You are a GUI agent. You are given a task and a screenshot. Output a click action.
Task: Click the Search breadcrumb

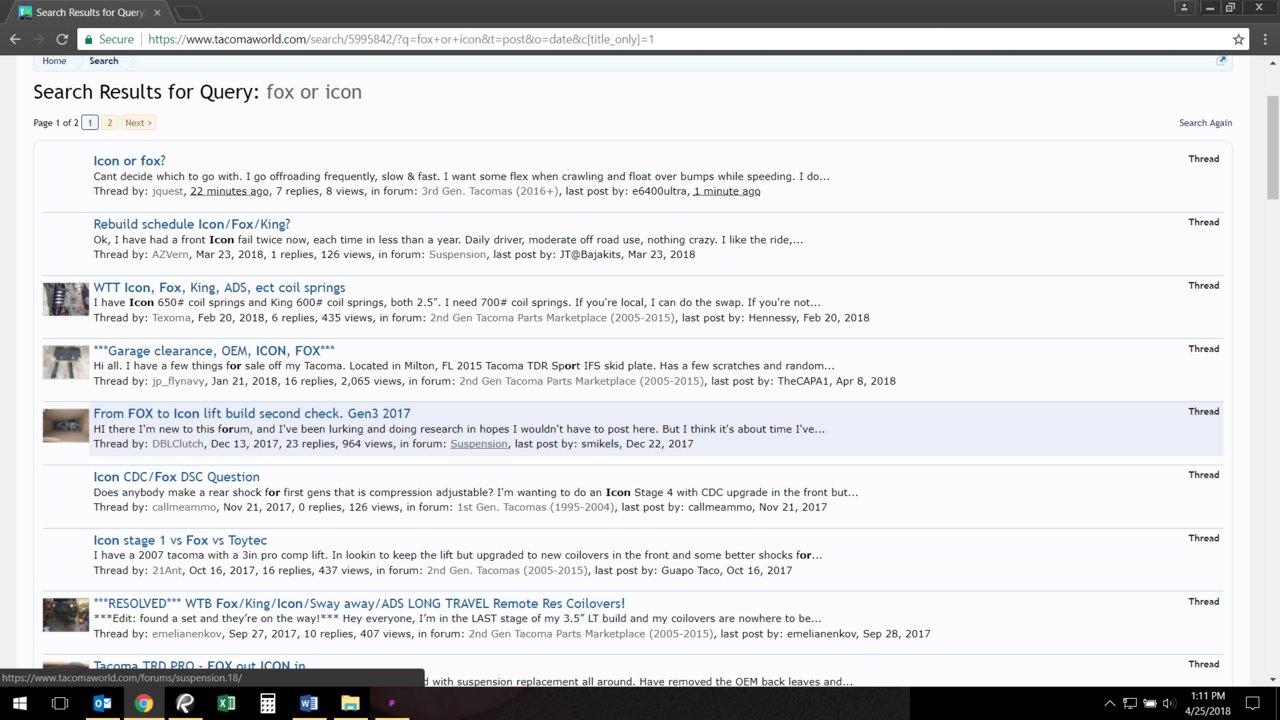tap(103, 61)
